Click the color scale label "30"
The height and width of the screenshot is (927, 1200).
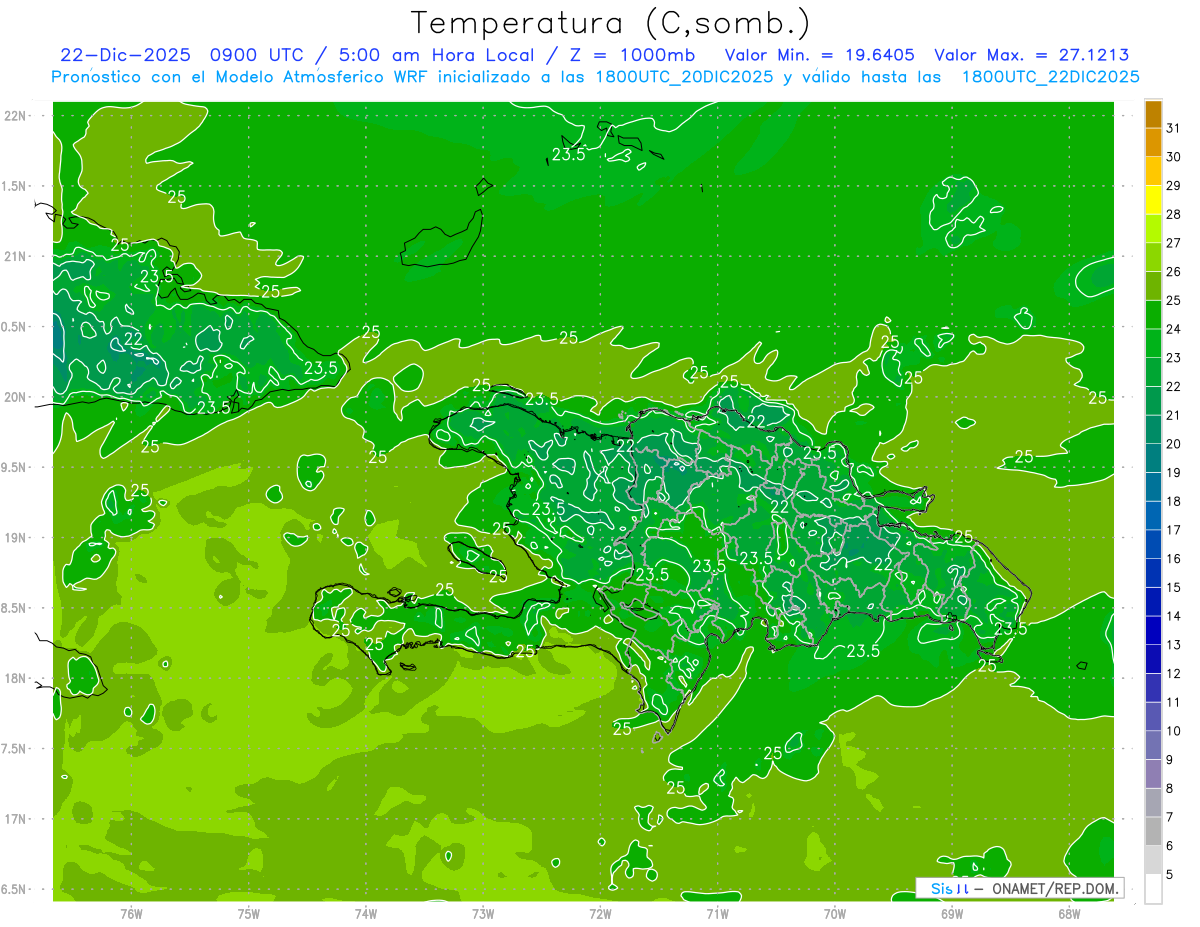click(1174, 157)
